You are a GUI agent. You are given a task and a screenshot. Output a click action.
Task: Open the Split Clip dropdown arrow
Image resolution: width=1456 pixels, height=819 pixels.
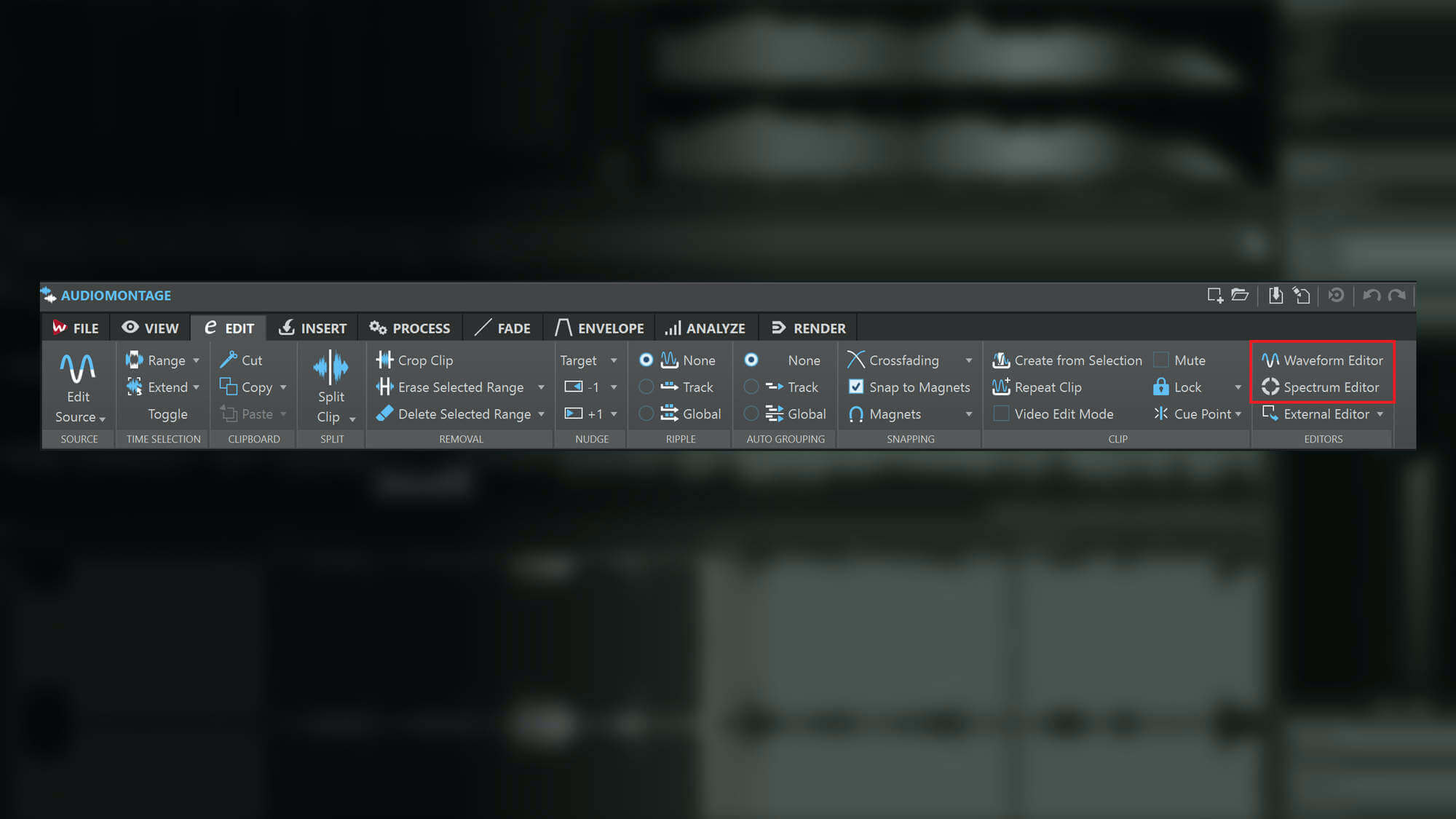tap(352, 419)
